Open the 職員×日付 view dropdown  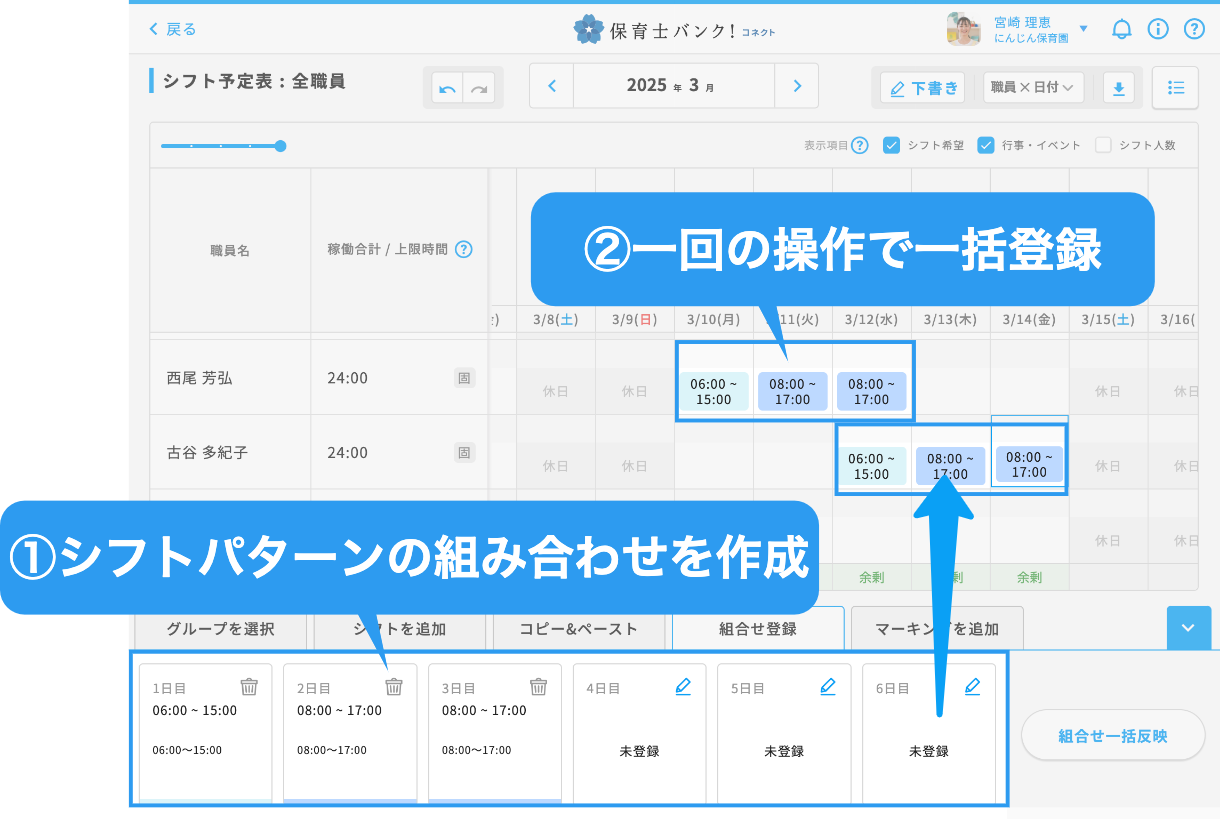1033,88
